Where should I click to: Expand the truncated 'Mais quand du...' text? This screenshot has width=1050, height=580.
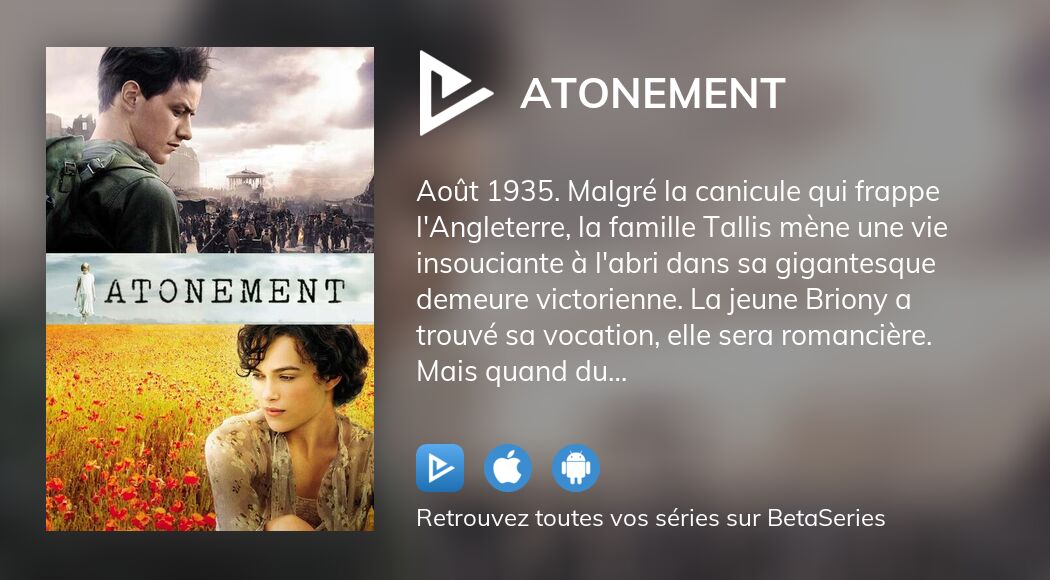(x=521, y=372)
